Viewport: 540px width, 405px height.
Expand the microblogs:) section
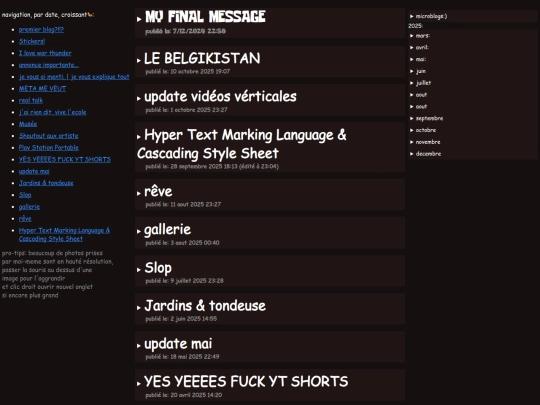[x=428, y=16]
